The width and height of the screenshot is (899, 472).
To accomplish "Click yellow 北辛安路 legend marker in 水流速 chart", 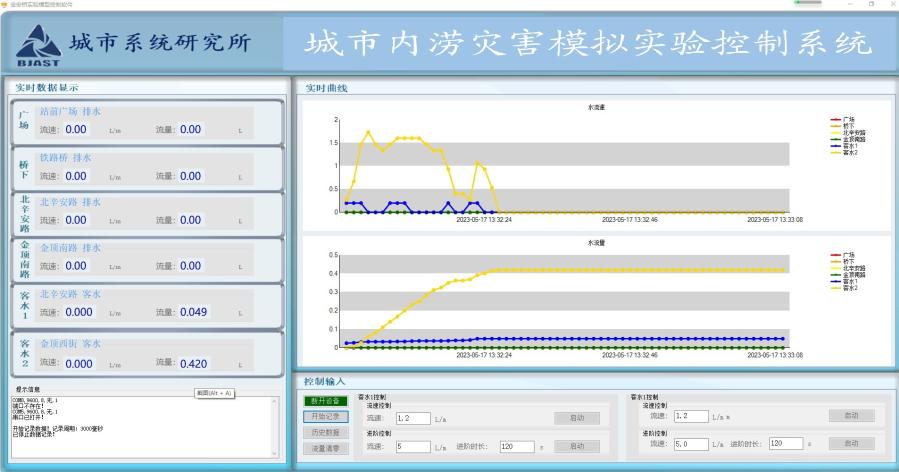I will (x=835, y=133).
